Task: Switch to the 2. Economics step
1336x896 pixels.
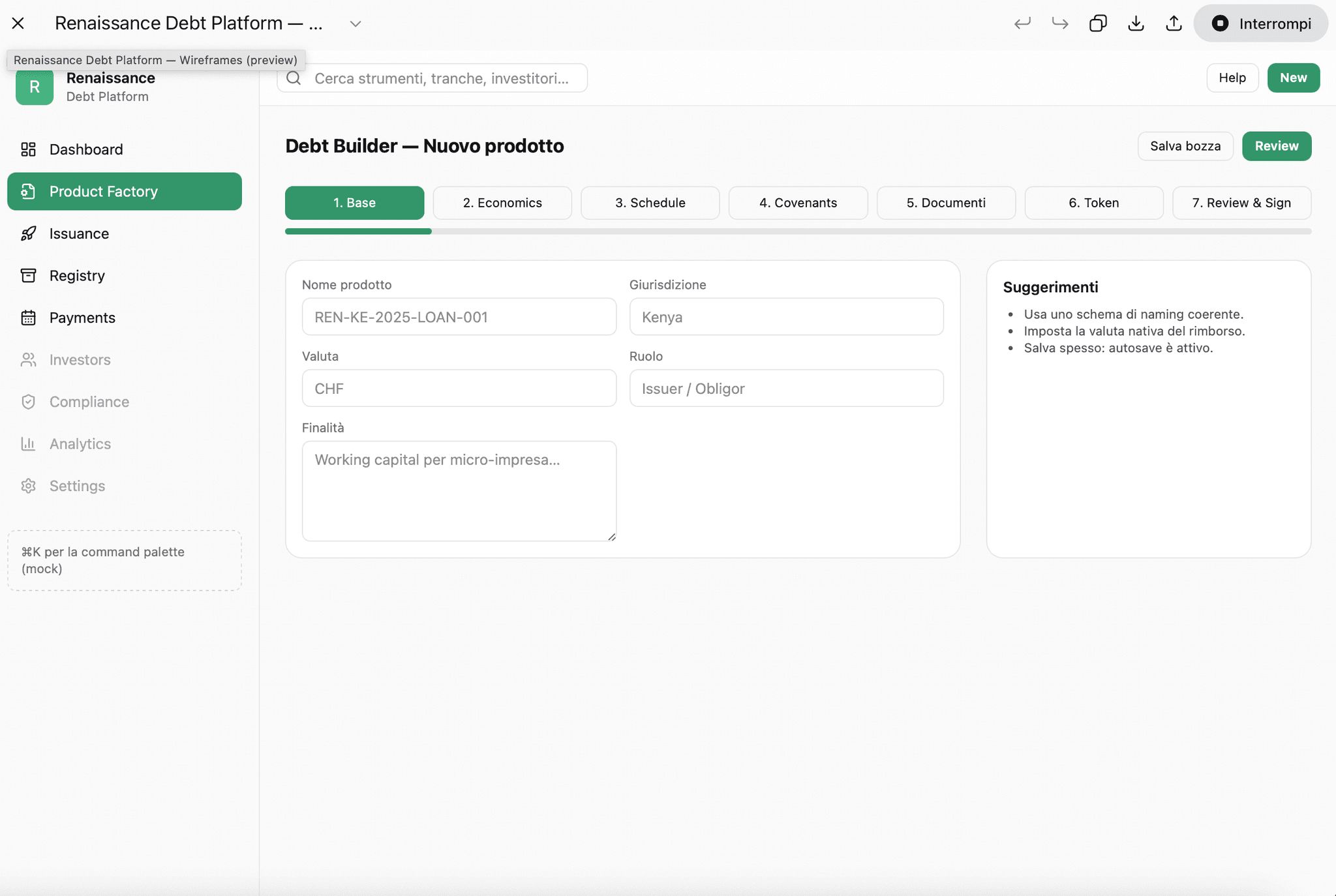Action: [x=502, y=203]
